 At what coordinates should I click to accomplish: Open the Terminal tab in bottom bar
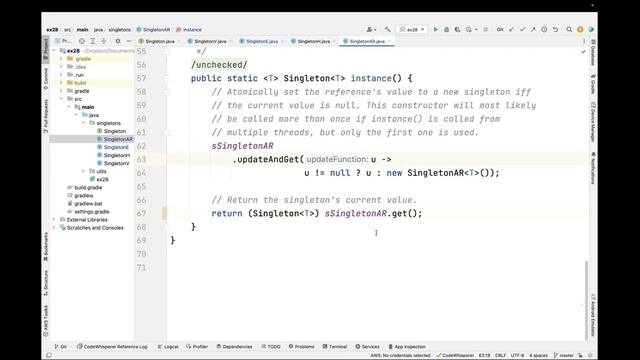click(x=335, y=347)
